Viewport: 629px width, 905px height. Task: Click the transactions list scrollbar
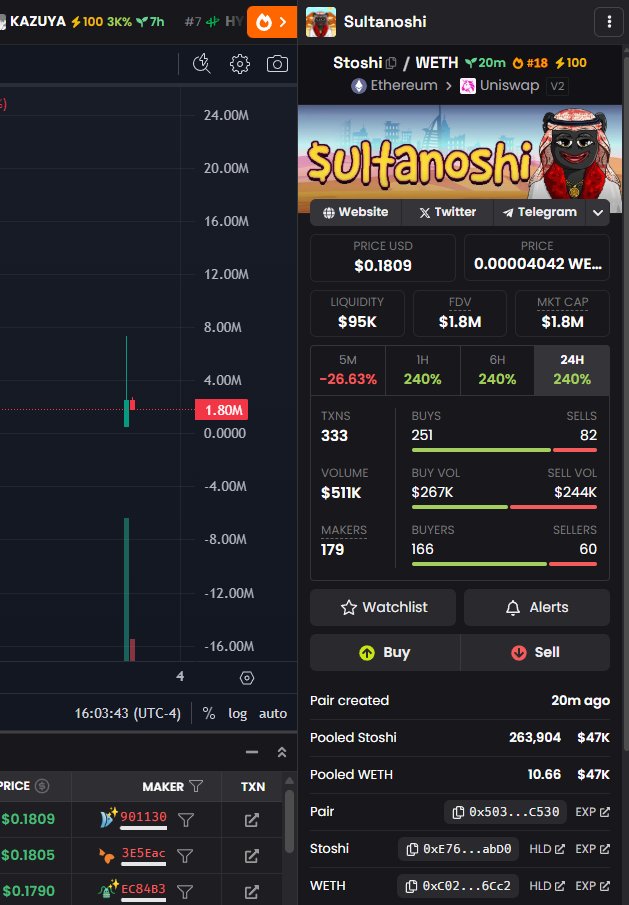[289, 822]
